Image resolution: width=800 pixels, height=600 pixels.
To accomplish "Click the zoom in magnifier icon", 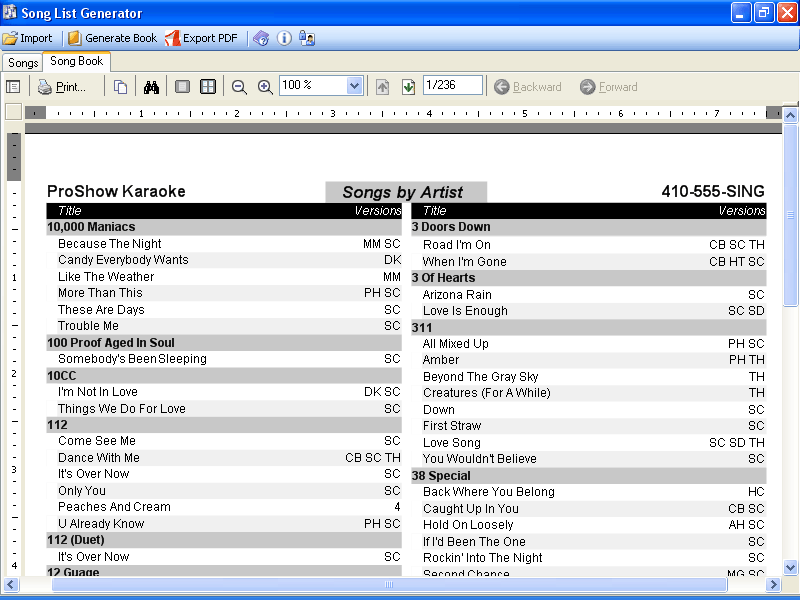I will tap(265, 87).
